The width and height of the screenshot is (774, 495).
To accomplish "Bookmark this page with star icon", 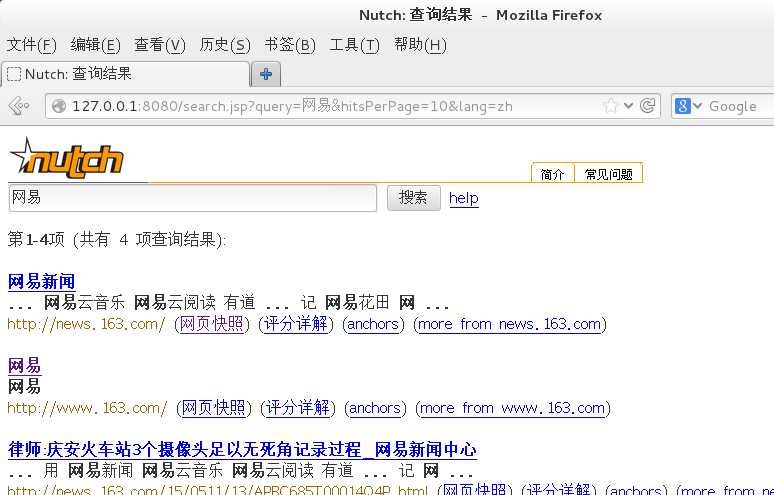I will 611,106.
